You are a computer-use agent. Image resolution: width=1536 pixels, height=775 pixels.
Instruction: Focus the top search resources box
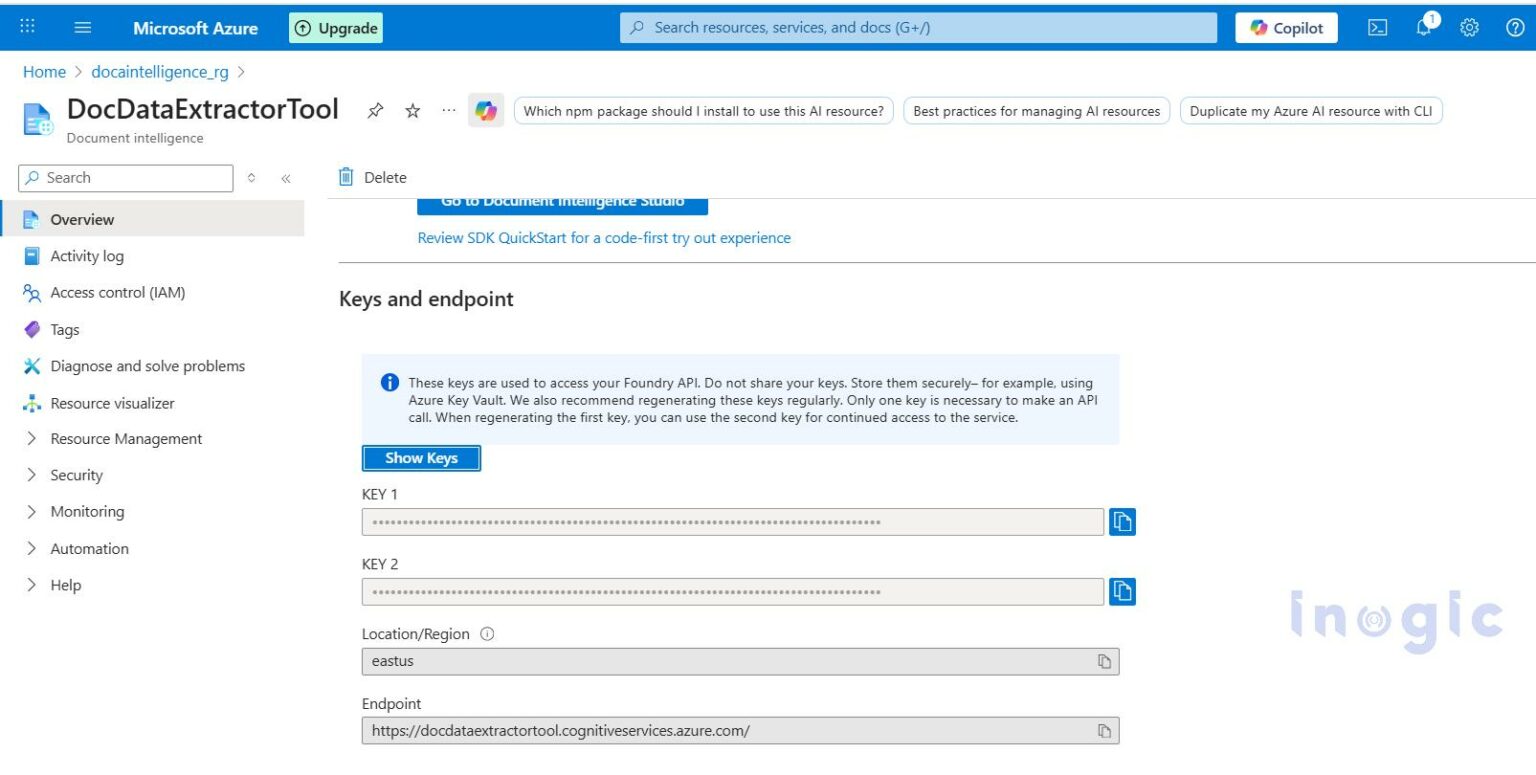pyautogui.click(x=918, y=28)
